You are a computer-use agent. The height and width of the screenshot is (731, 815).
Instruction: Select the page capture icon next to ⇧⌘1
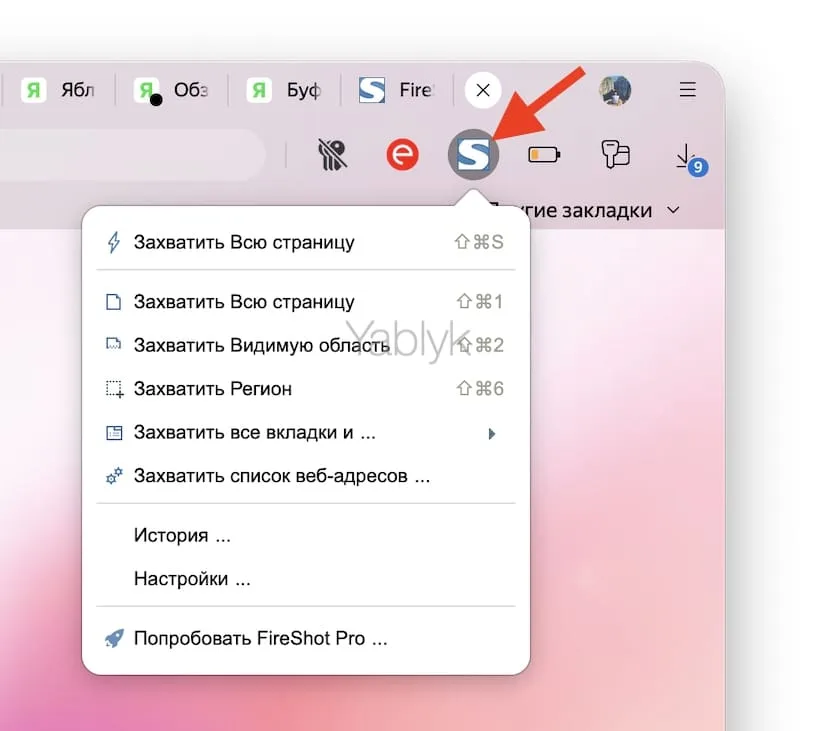pyautogui.click(x=113, y=301)
